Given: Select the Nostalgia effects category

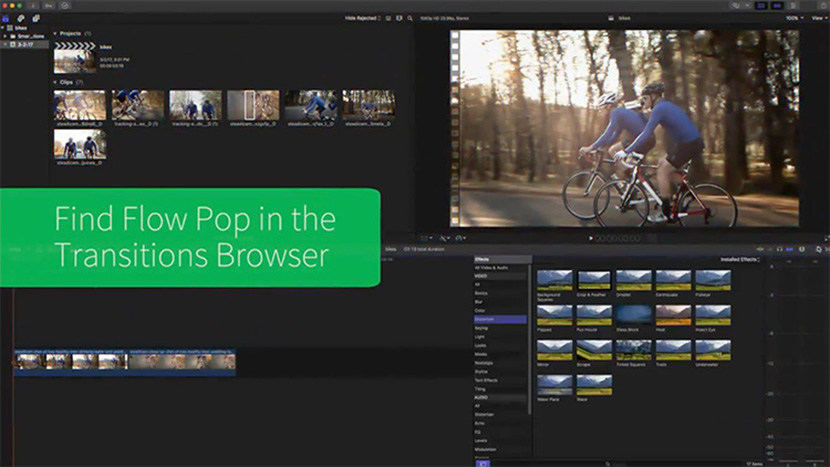Looking at the screenshot, I should [501, 363].
